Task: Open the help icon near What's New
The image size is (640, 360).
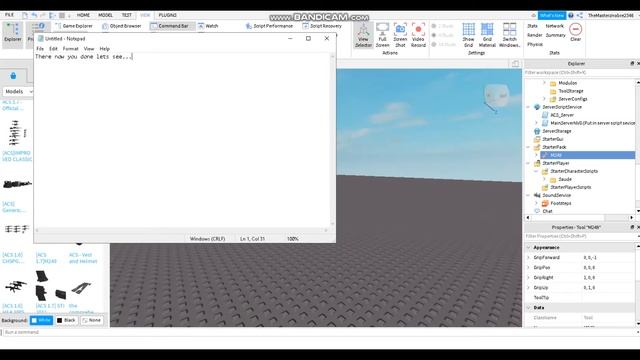Action: click(571, 15)
